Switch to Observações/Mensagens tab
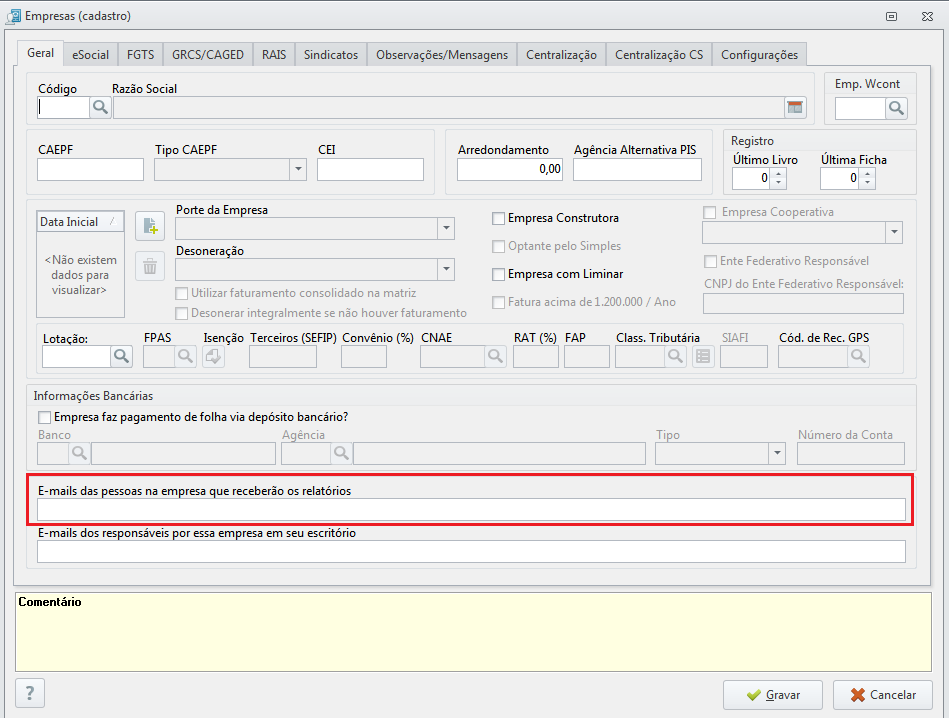This screenshot has width=949, height=718. coord(442,54)
